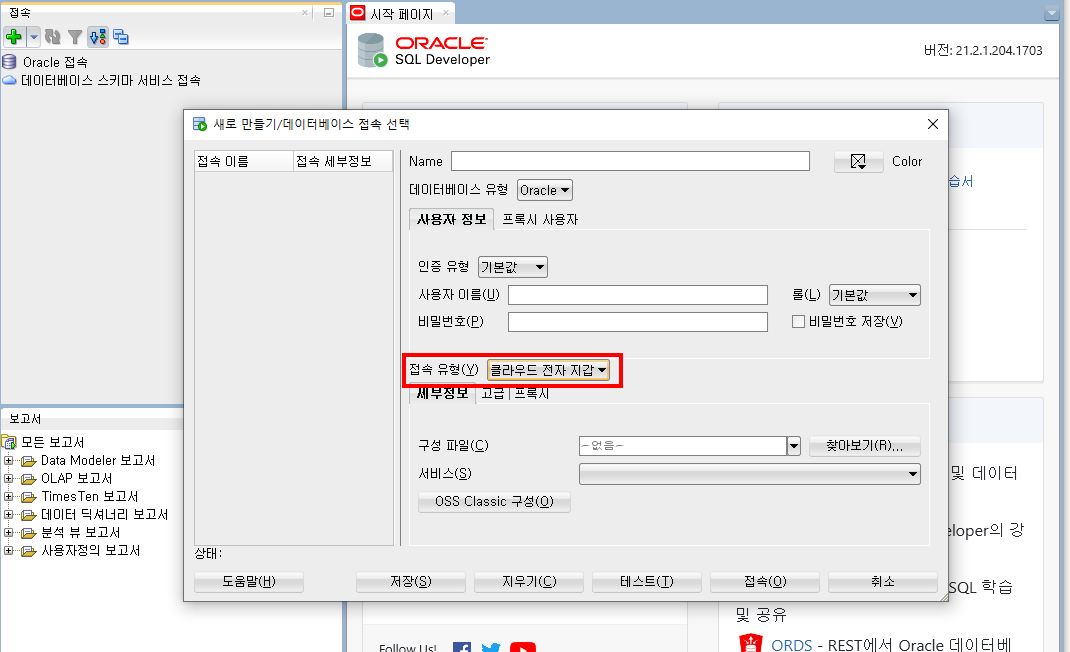Expand the OLAP 보고서 node

pyautogui.click(x=8, y=479)
